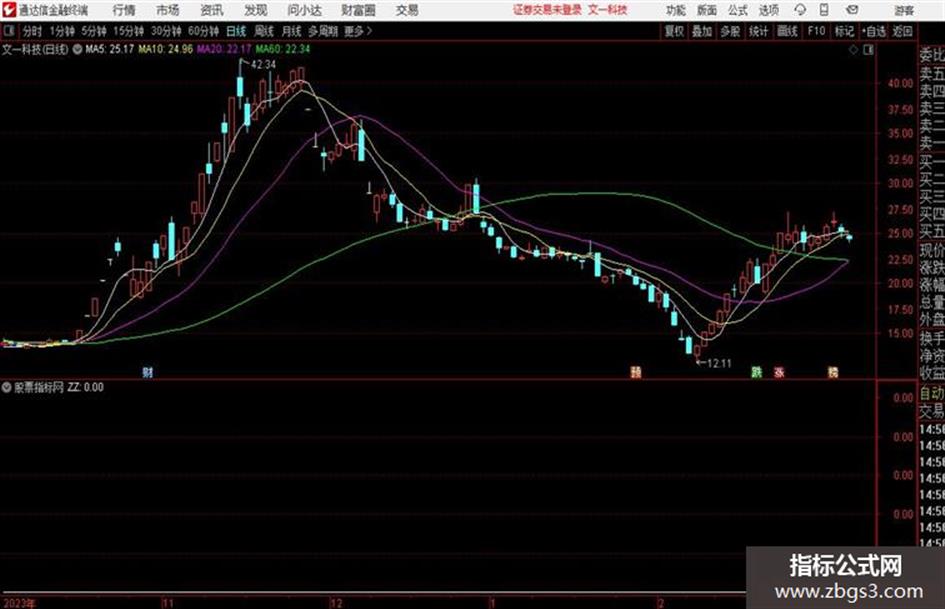This screenshot has width=945, height=609.
Task: Open the 多周期 multi-period view
Action: tap(323, 31)
